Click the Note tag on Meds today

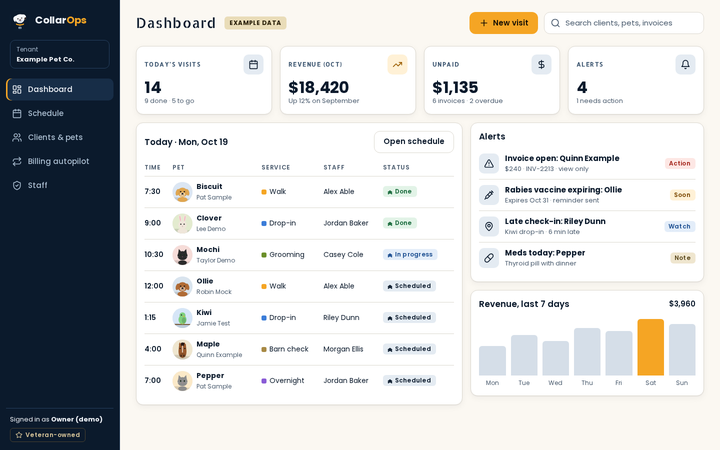coord(682,258)
